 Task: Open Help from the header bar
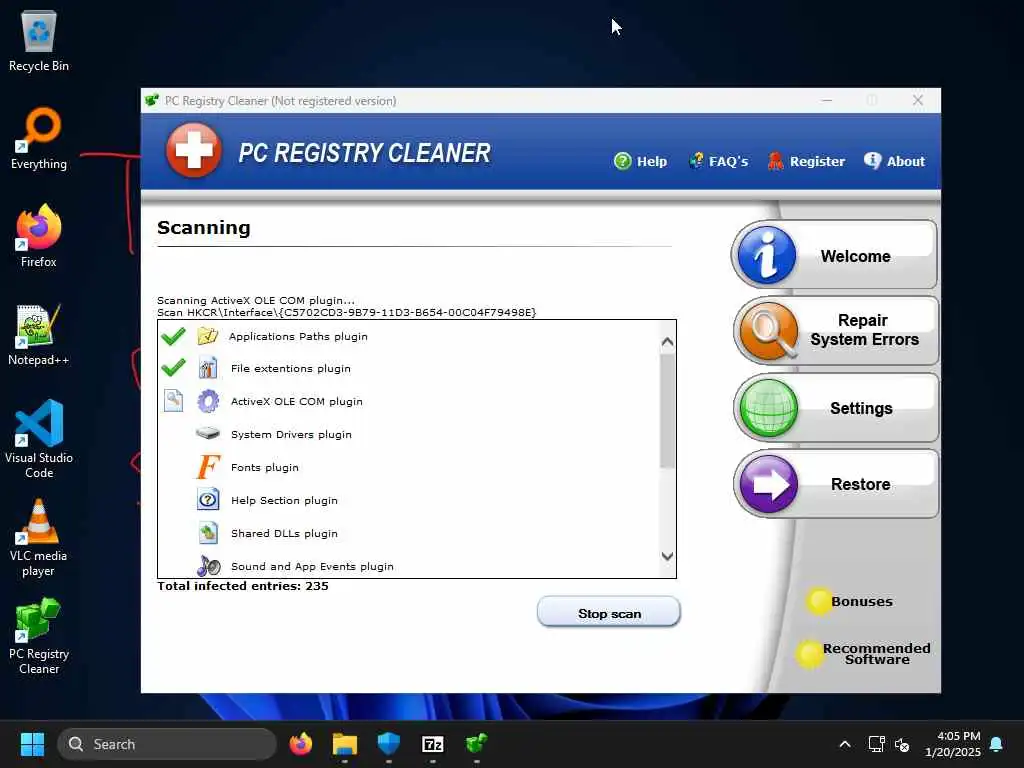point(641,161)
